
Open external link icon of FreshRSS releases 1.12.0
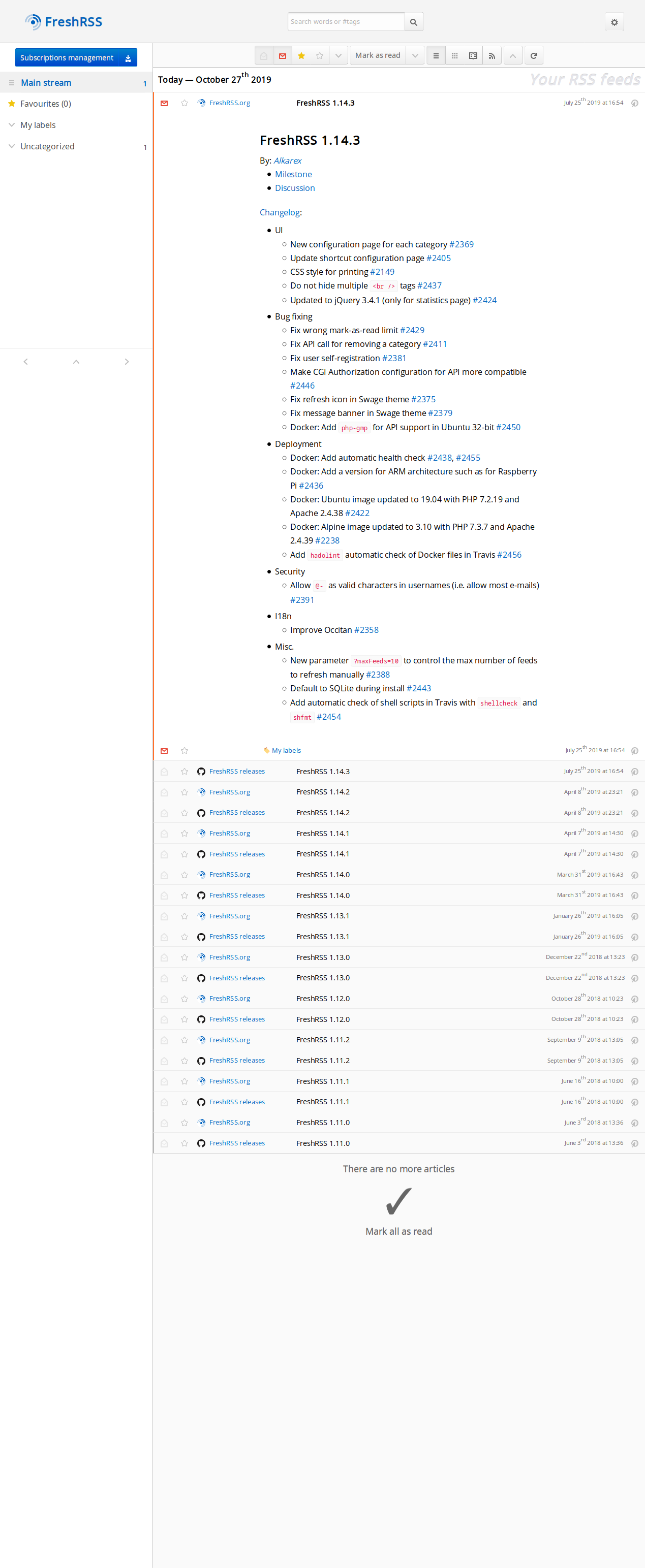coord(635,1019)
